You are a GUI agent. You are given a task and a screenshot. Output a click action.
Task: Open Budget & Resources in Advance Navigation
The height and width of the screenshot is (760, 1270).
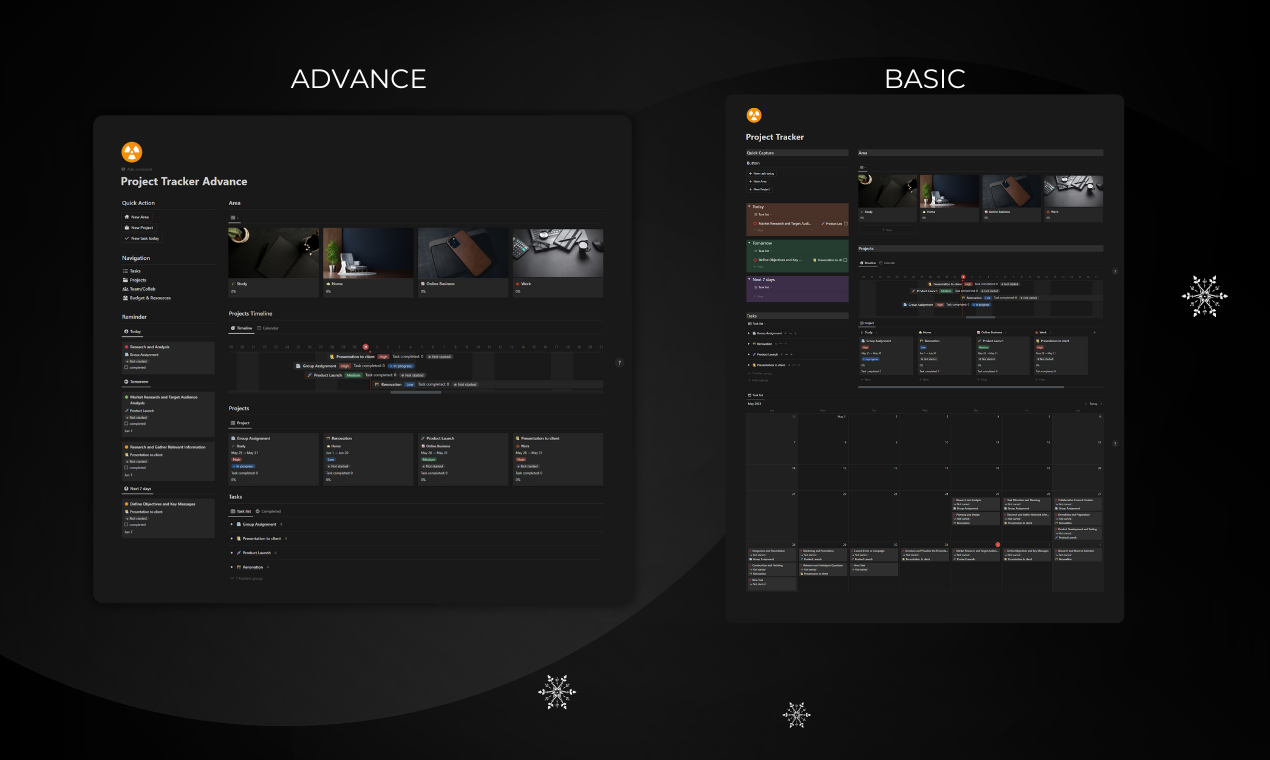(146, 297)
